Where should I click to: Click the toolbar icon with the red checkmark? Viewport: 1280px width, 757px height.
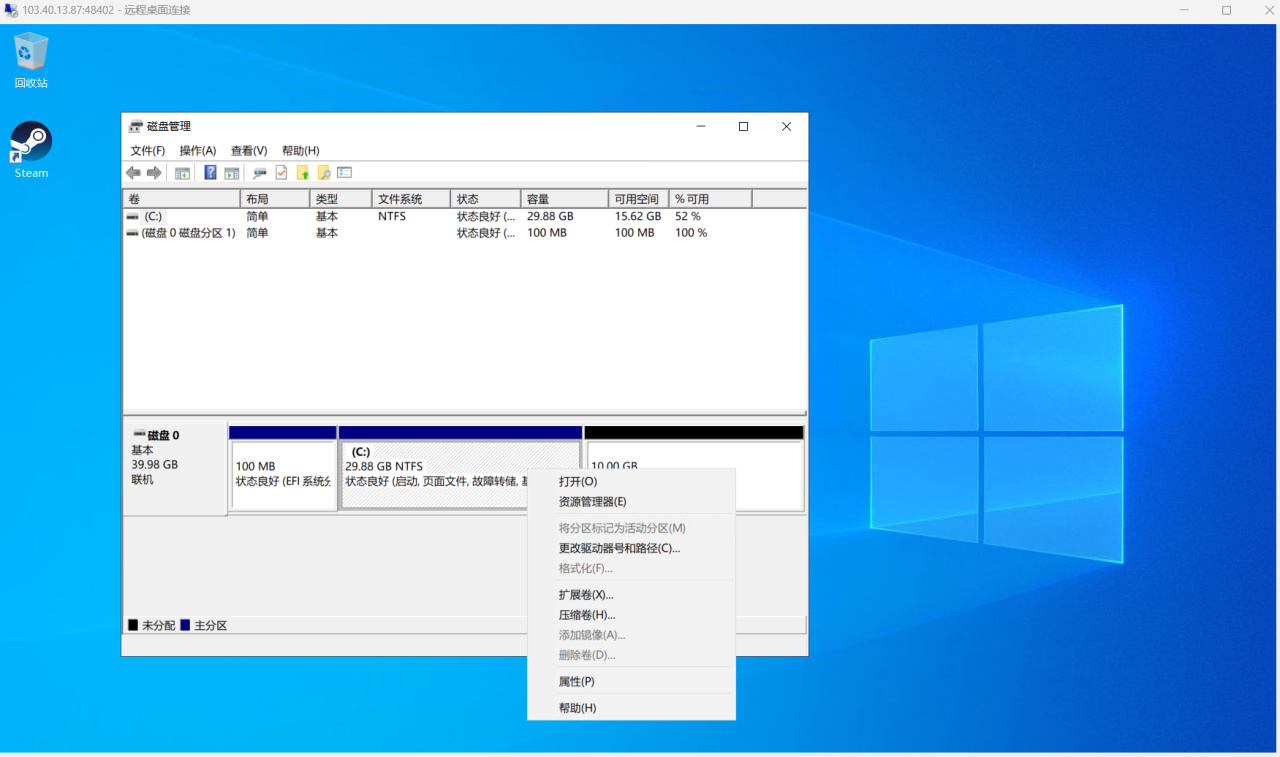(x=281, y=173)
